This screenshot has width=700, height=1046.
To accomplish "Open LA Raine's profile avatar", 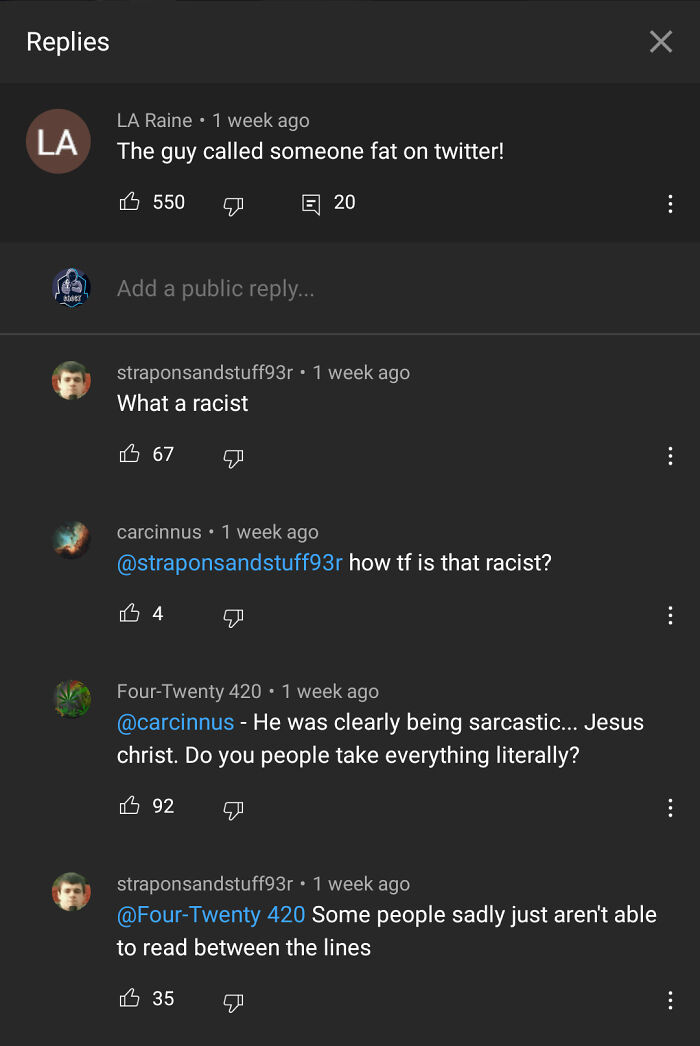I will (x=58, y=142).
